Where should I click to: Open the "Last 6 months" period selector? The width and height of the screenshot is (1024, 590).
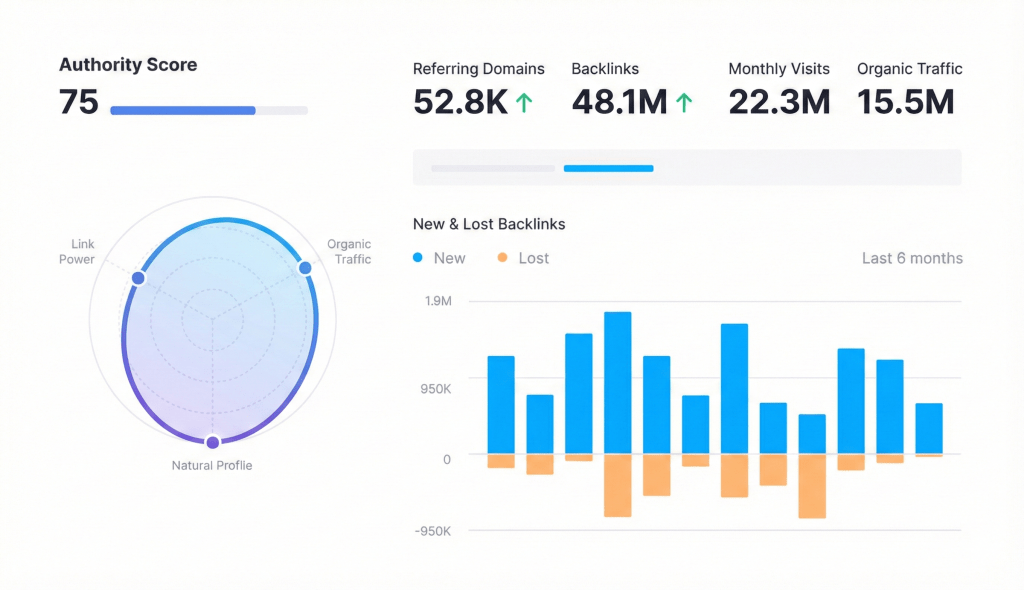[912, 258]
